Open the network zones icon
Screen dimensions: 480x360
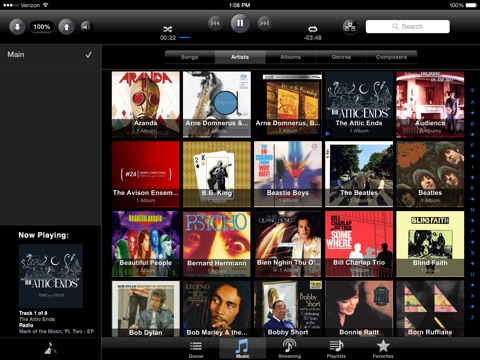(x=350, y=27)
